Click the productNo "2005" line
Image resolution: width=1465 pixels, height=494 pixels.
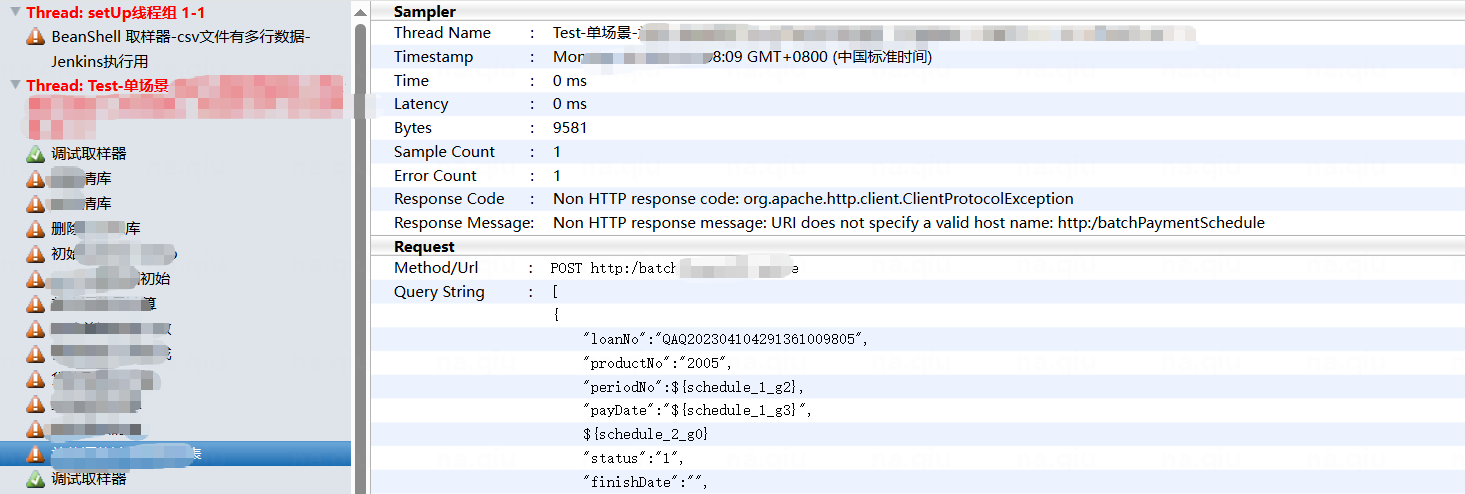(658, 363)
